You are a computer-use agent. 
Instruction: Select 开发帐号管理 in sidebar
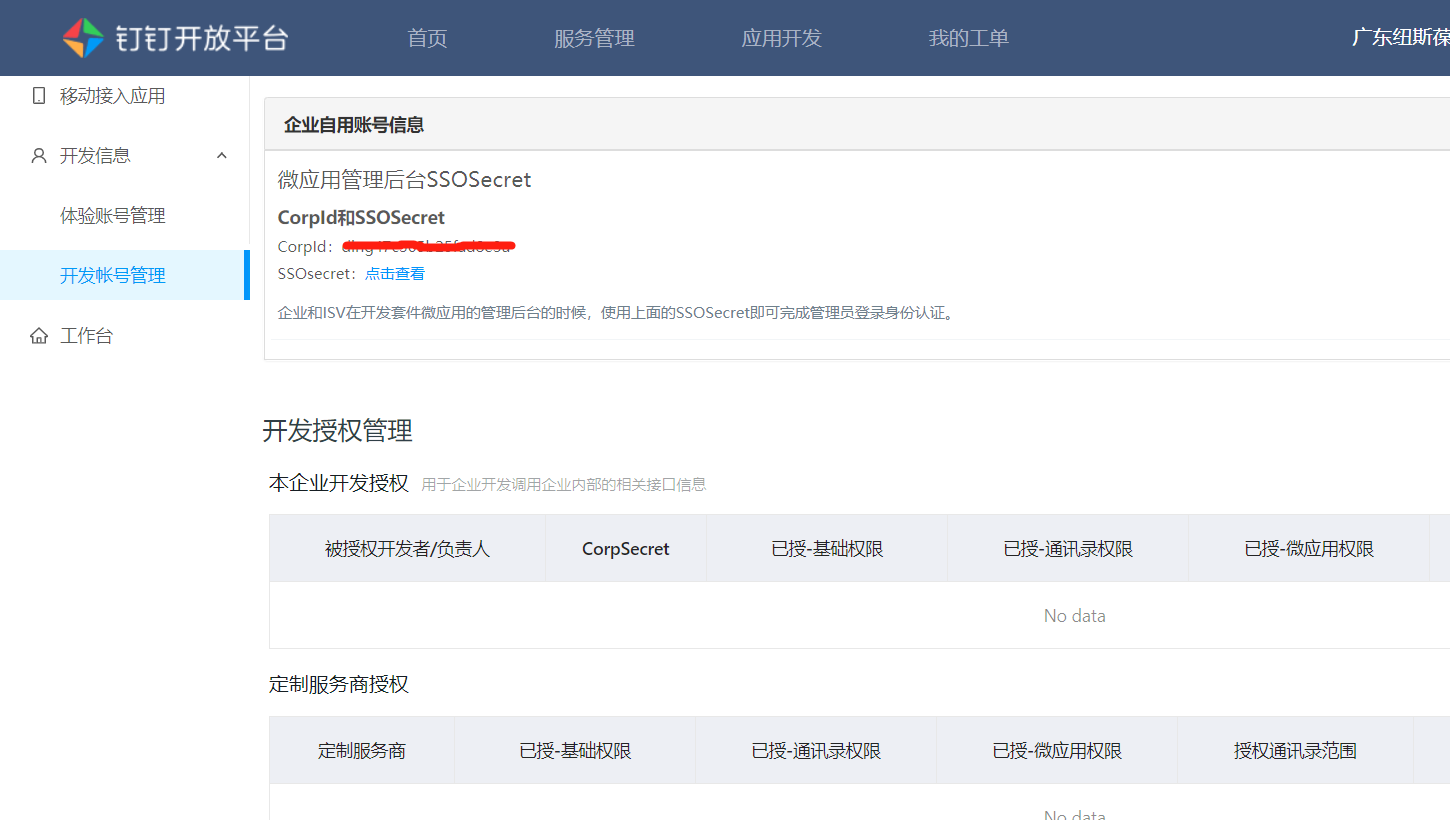click(112, 276)
